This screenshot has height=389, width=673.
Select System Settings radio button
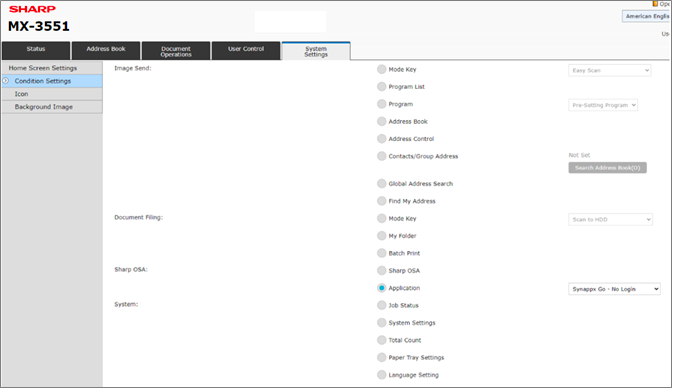(382, 323)
